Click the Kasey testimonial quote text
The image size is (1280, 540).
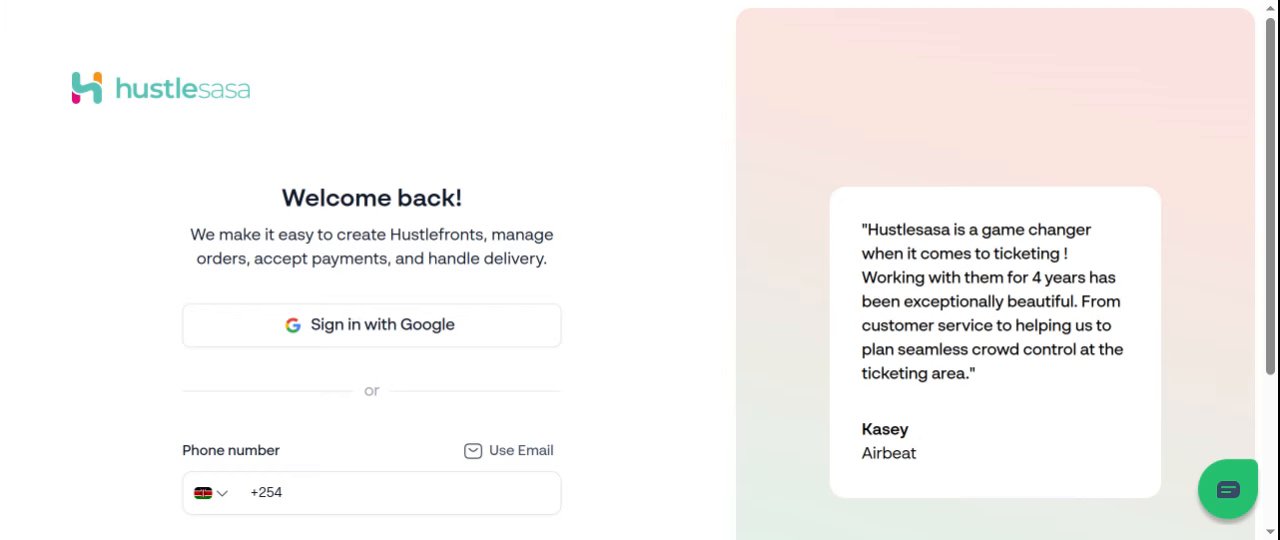[x=992, y=301]
